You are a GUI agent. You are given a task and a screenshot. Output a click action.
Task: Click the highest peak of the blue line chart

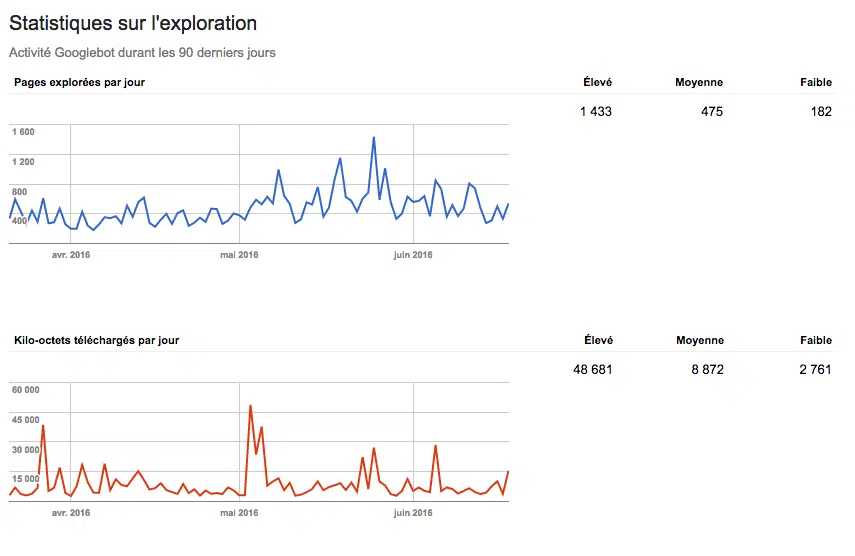click(x=373, y=138)
